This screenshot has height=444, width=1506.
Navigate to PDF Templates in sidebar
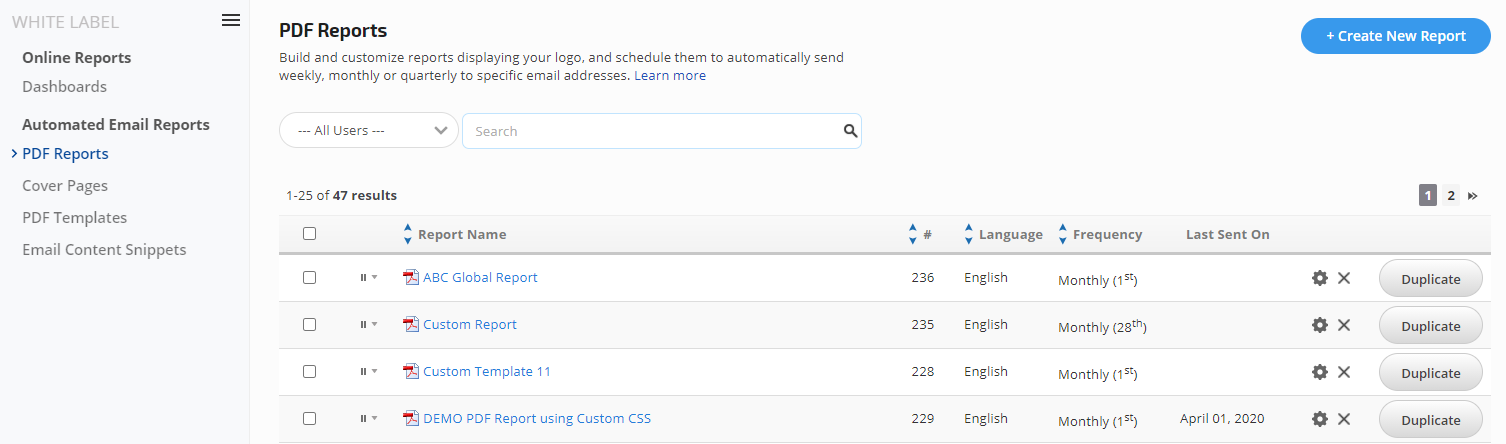(x=75, y=218)
